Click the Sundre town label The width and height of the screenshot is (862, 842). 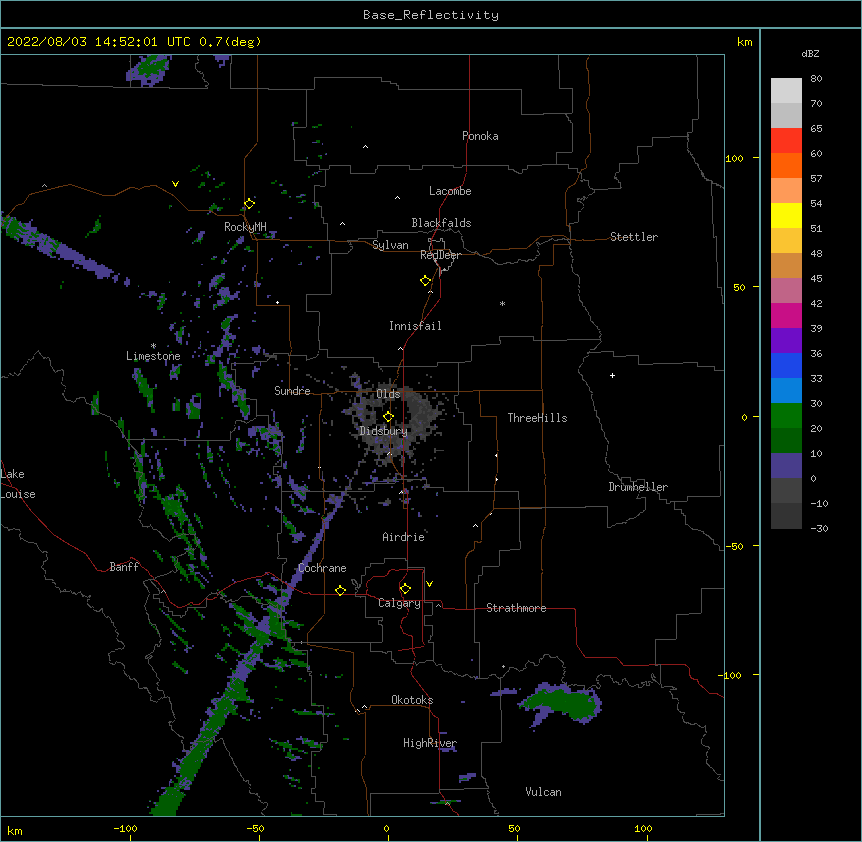click(292, 391)
